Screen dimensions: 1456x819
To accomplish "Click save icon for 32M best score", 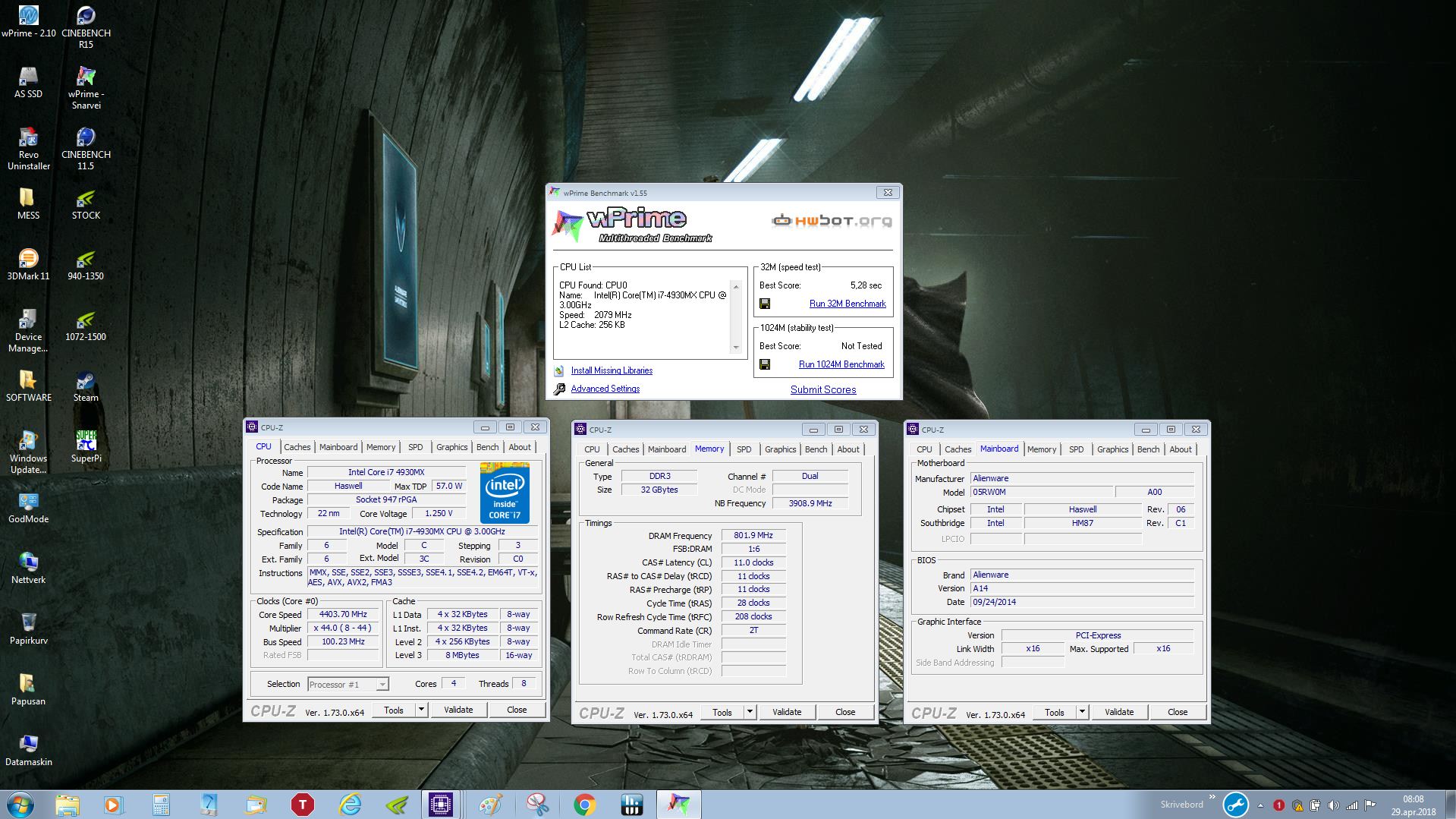I will (x=765, y=304).
